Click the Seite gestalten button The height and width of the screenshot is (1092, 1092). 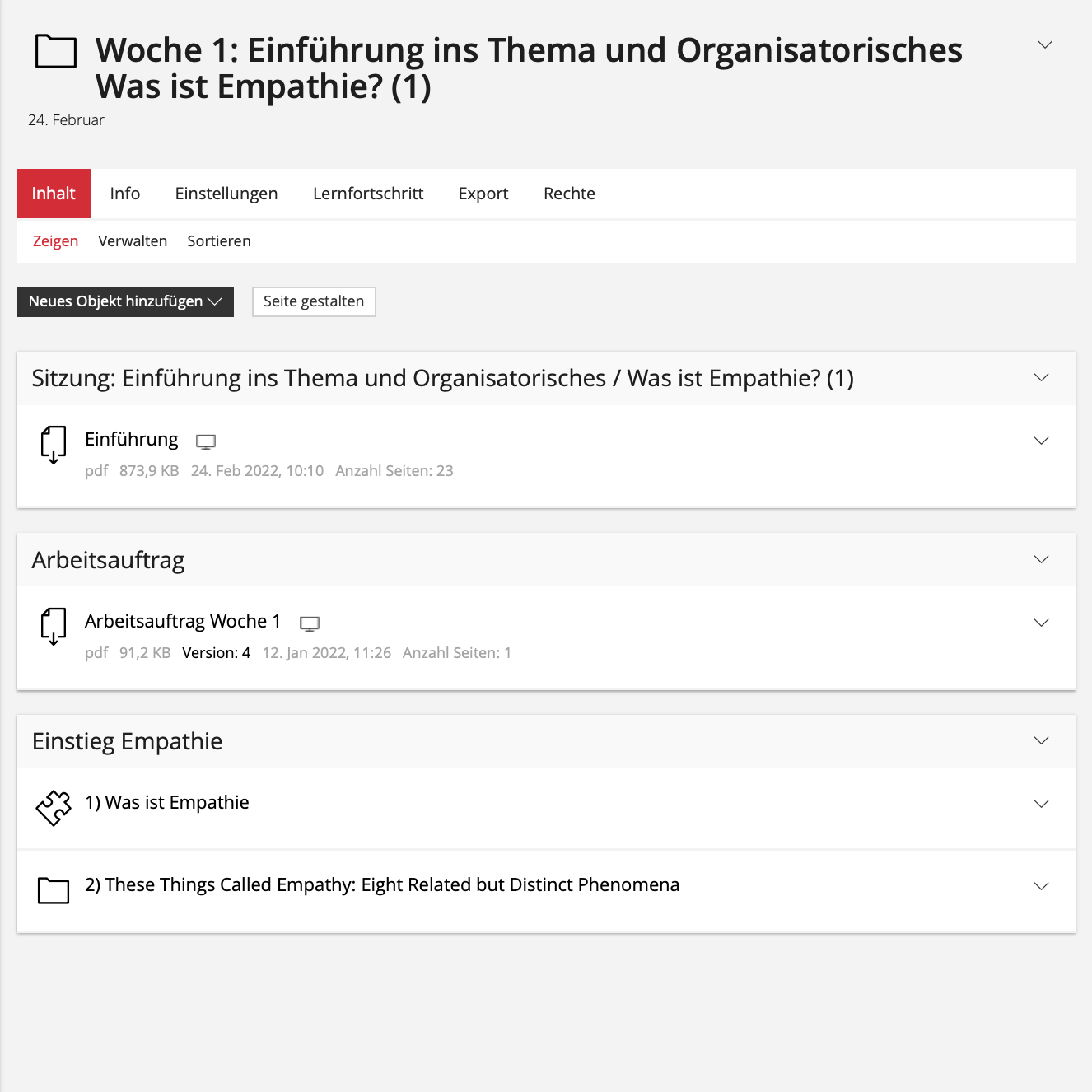pos(314,301)
